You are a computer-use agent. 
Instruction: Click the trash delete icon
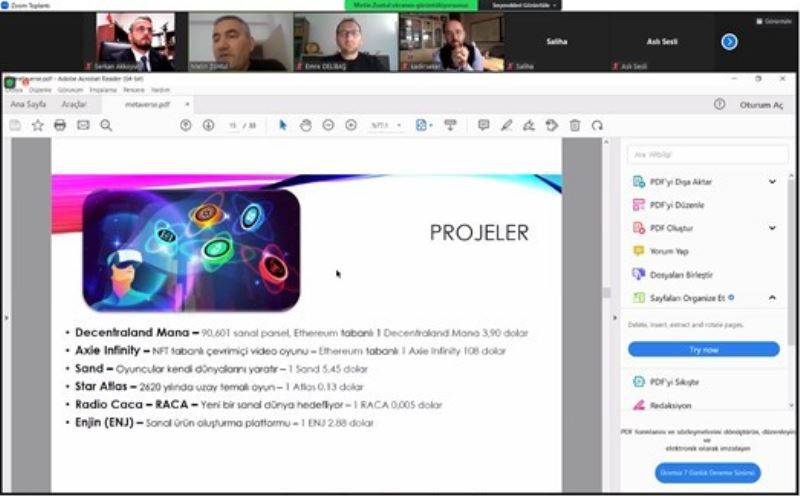(x=575, y=125)
